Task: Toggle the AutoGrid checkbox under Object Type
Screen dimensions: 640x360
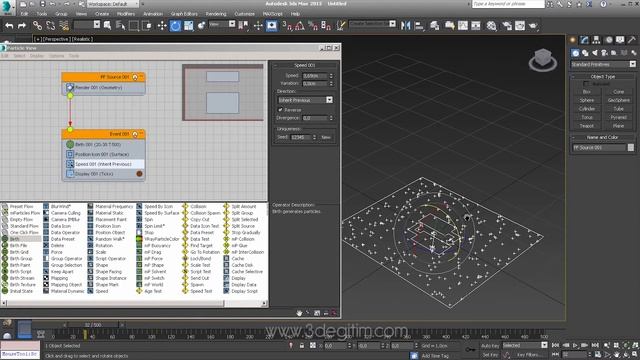Action: [586, 84]
